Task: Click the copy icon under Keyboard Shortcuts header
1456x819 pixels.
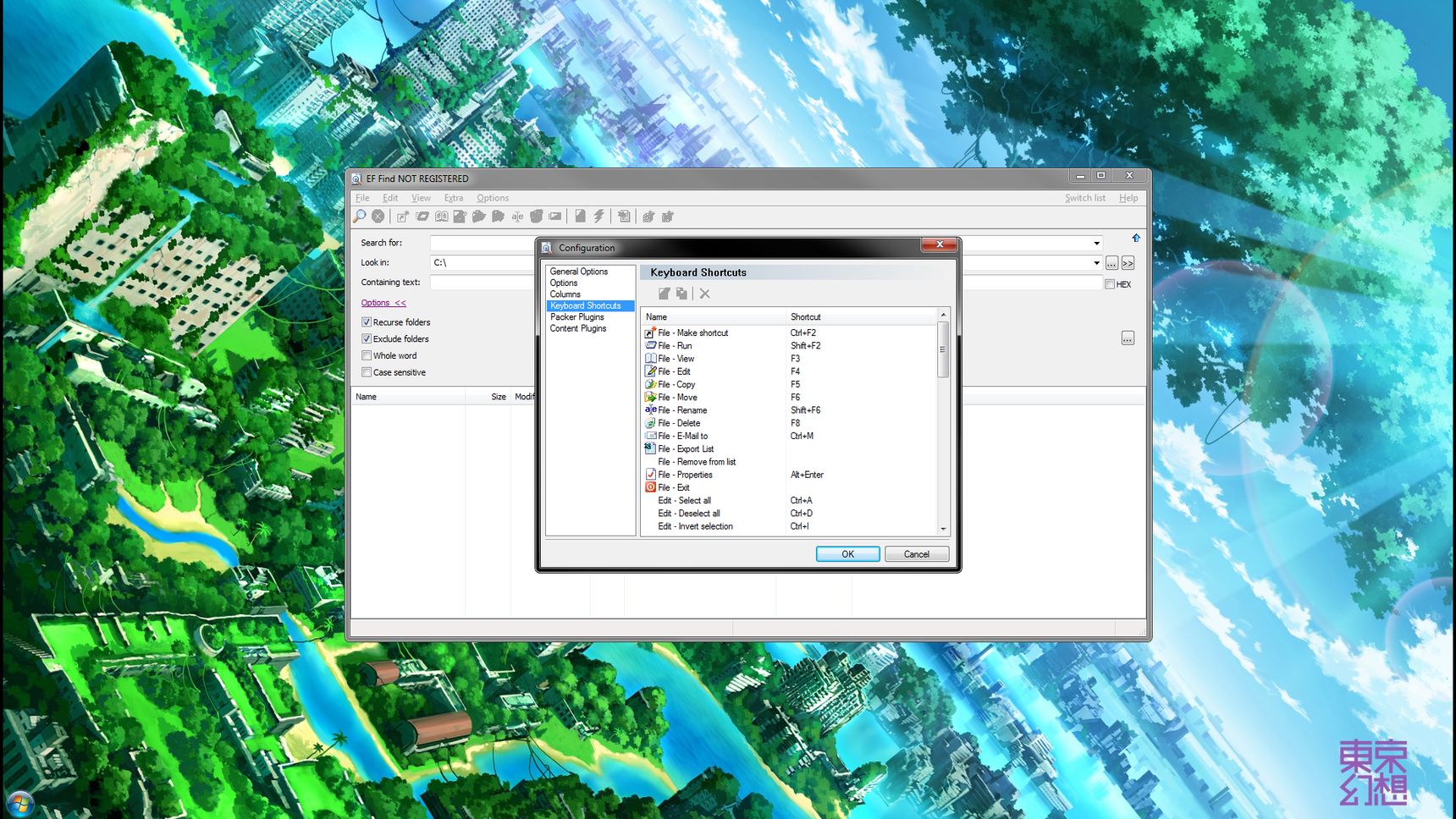Action: click(682, 294)
